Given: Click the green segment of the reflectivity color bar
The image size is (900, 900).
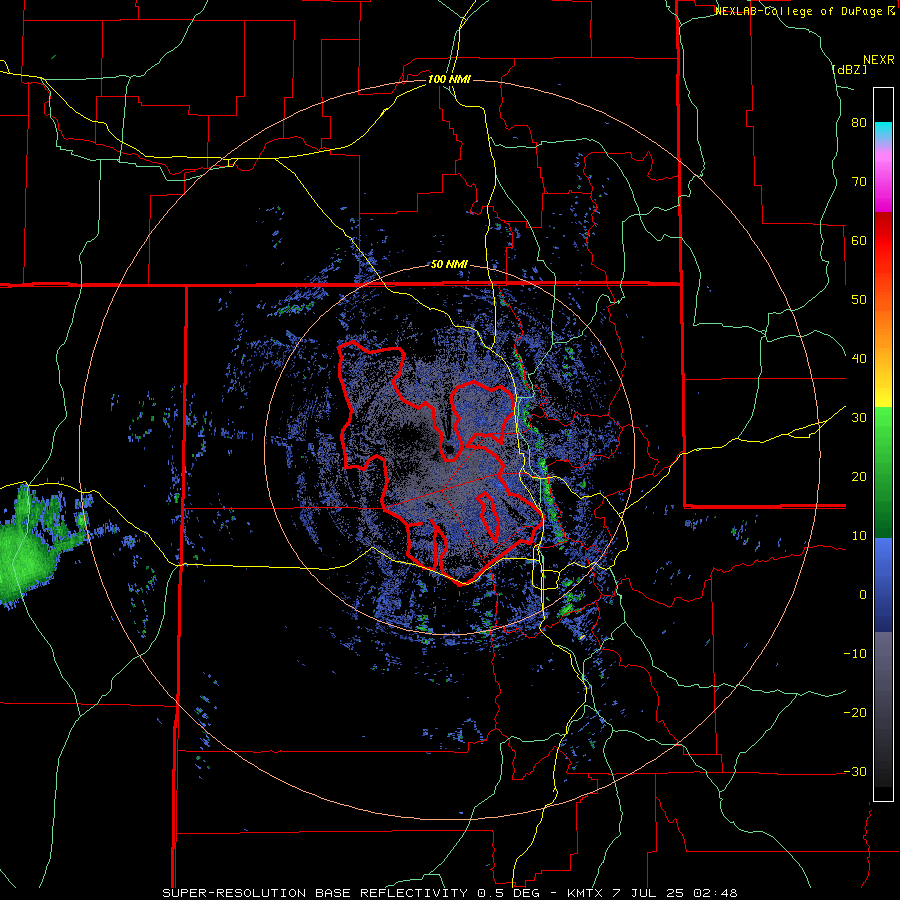Looking at the screenshot, I should tap(883, 472).
